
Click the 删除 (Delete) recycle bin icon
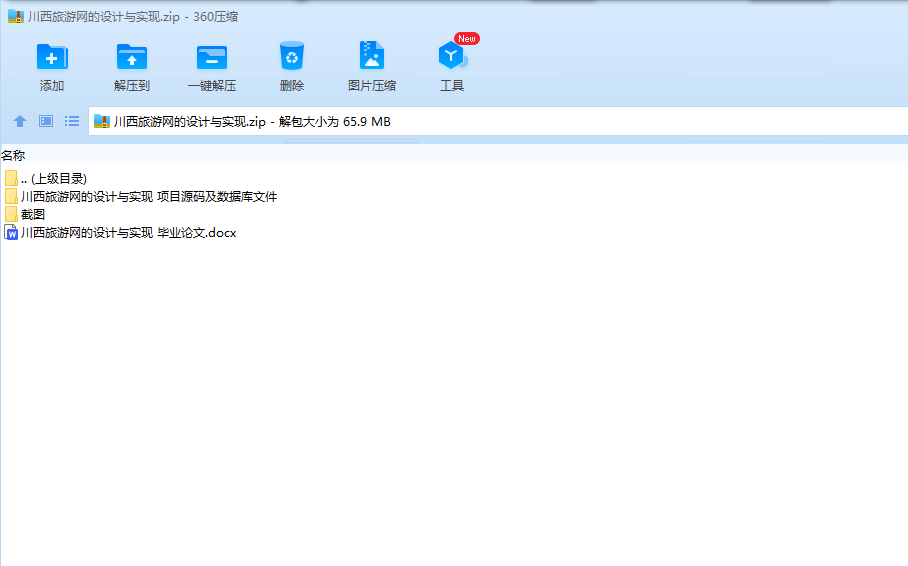(292, 56)
